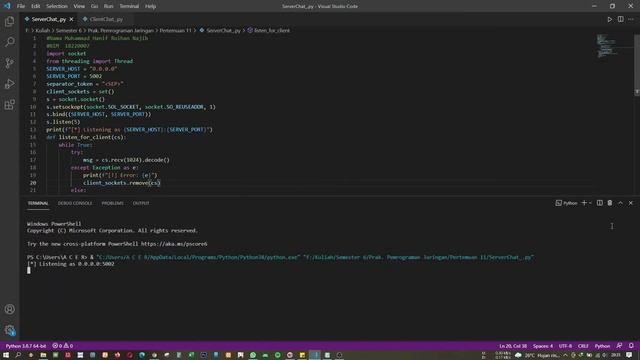Click line number 20 in gutter
The height and width of the screenshot is (360, 640).
click(33, 183)
